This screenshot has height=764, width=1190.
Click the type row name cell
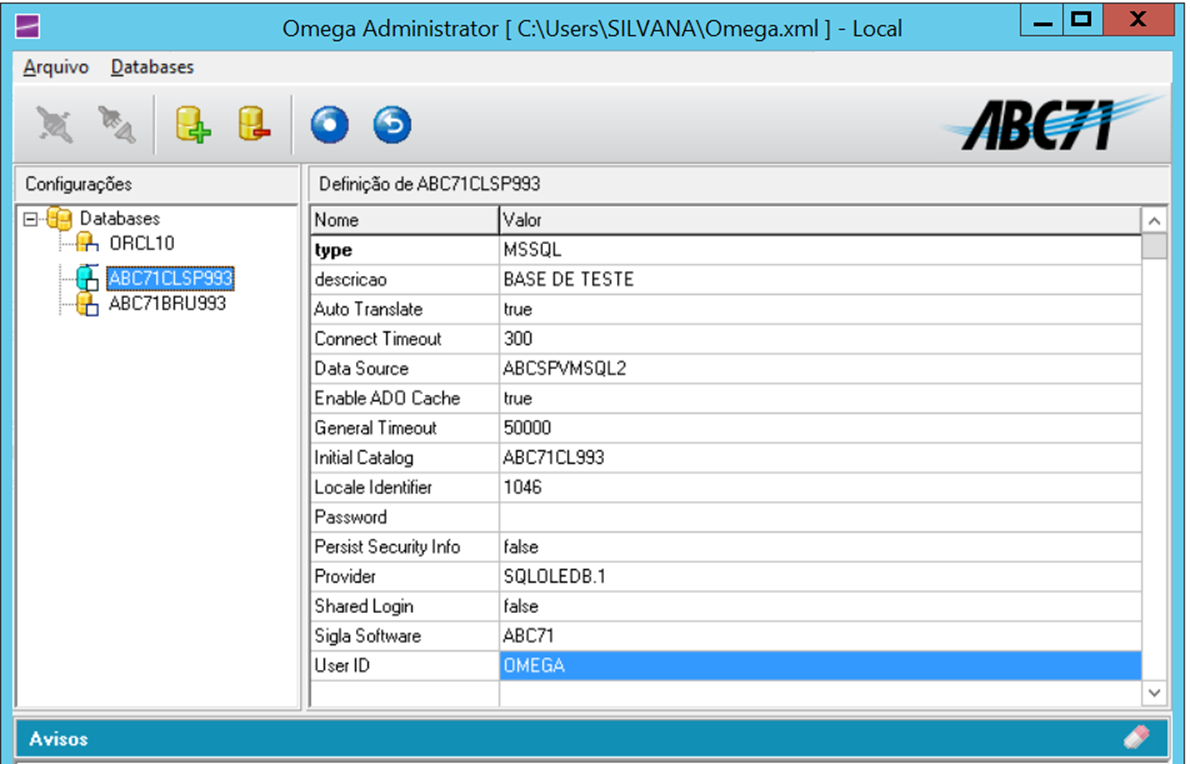tap(405, 250)
